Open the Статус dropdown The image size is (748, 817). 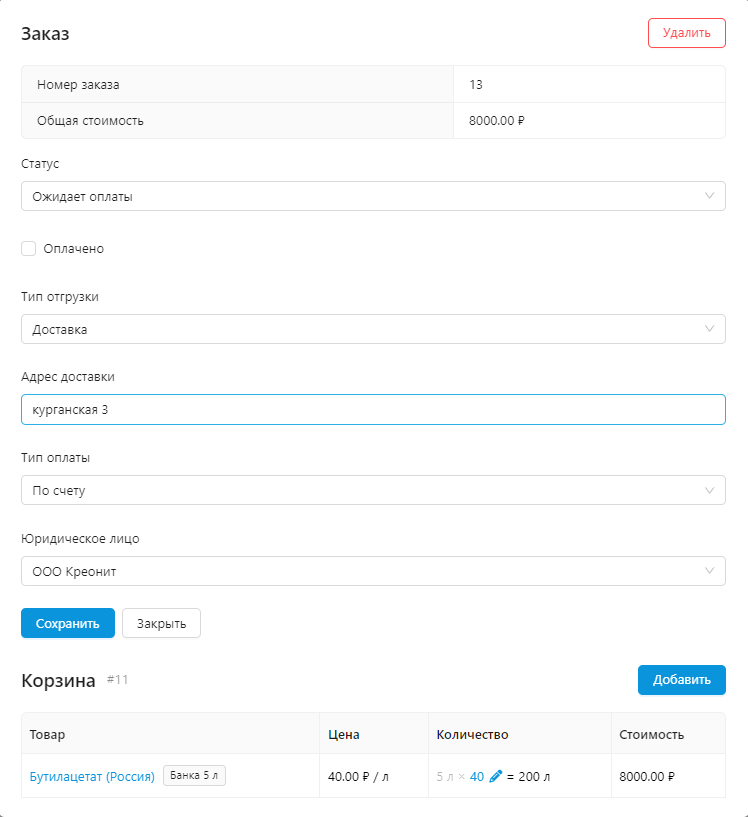(x=373, y=196)
